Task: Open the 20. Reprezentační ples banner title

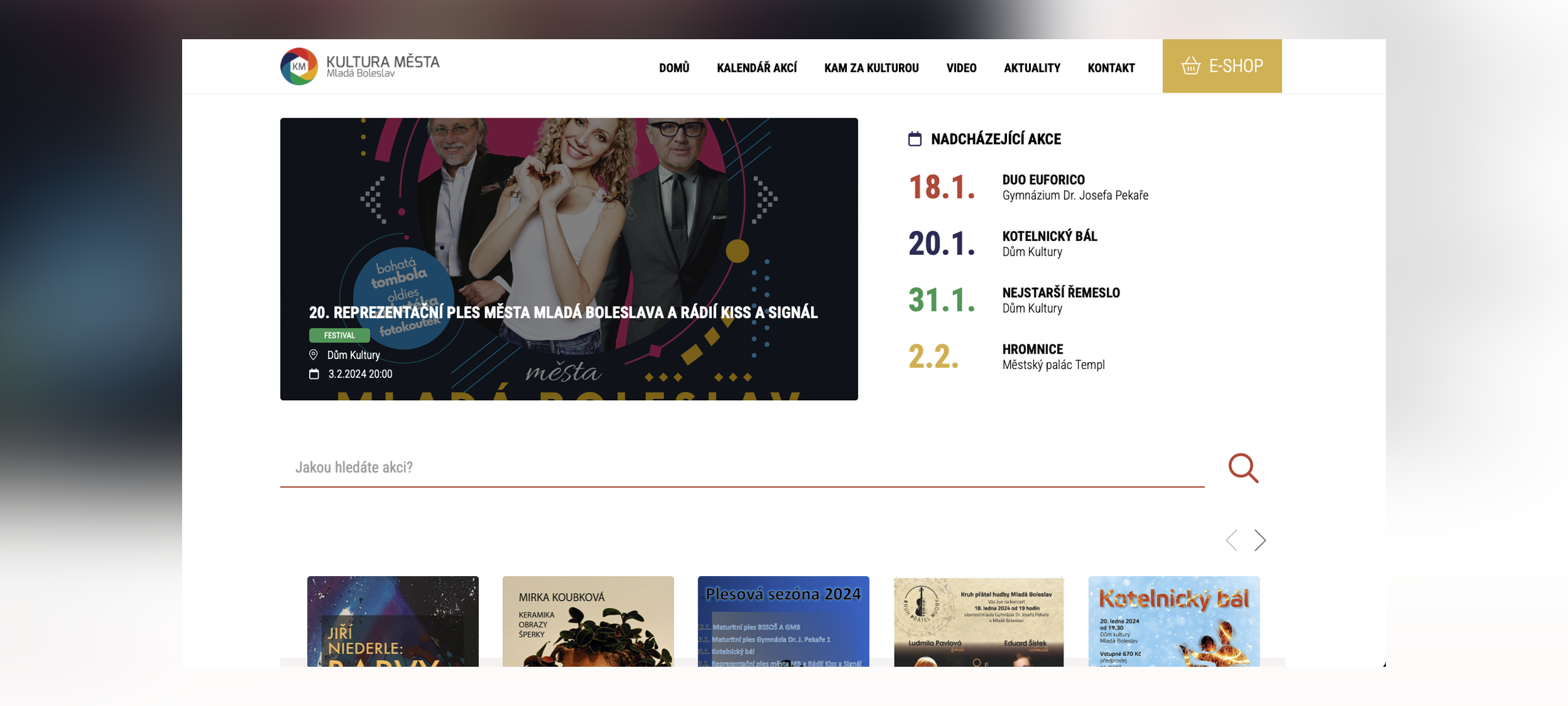Action: point(563,313)
